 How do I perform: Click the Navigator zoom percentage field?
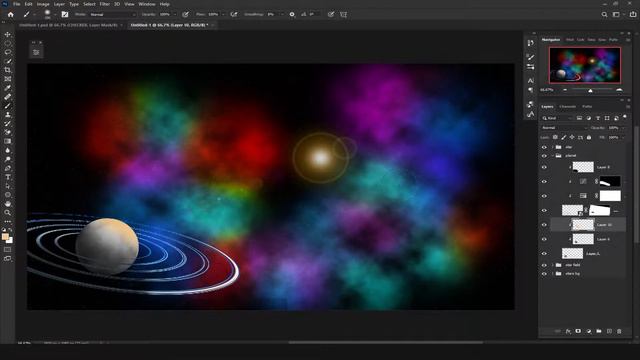click(547, 90)
